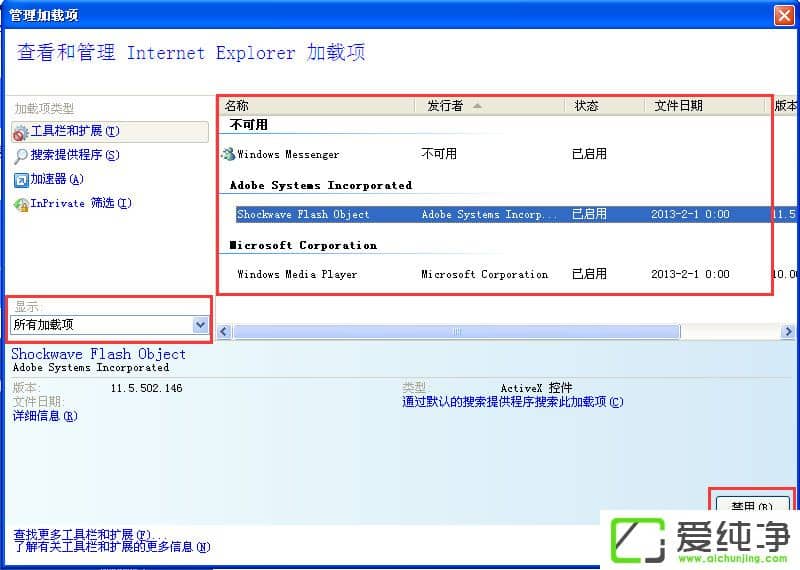Image resolution: width=800 pixels, height=570 pixels.
Task: Select InPrivate 筛选 type
Action: pyautogui.click(x=81, y=203)
